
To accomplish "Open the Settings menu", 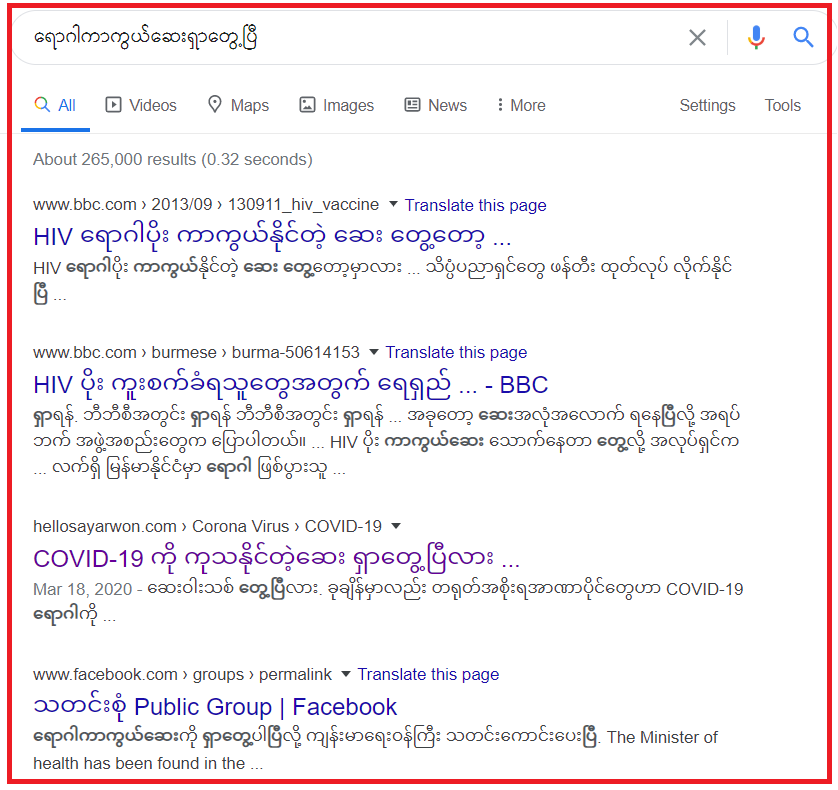I will [x=707, y=105].
